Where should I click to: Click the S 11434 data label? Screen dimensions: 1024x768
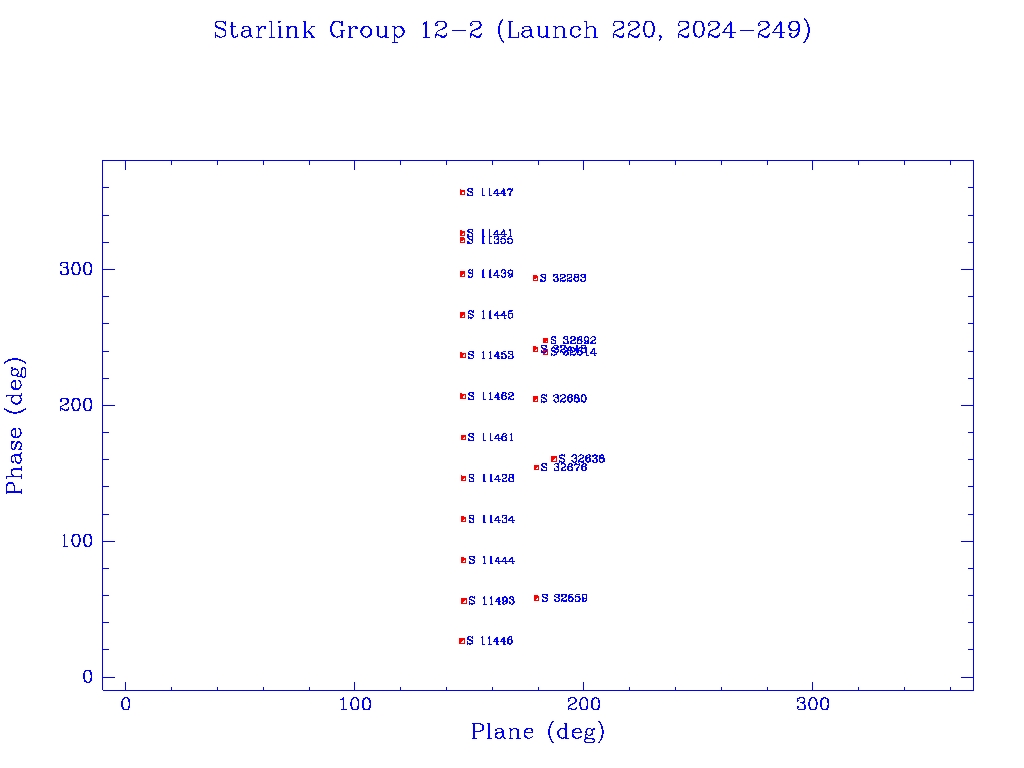point(491,519)
